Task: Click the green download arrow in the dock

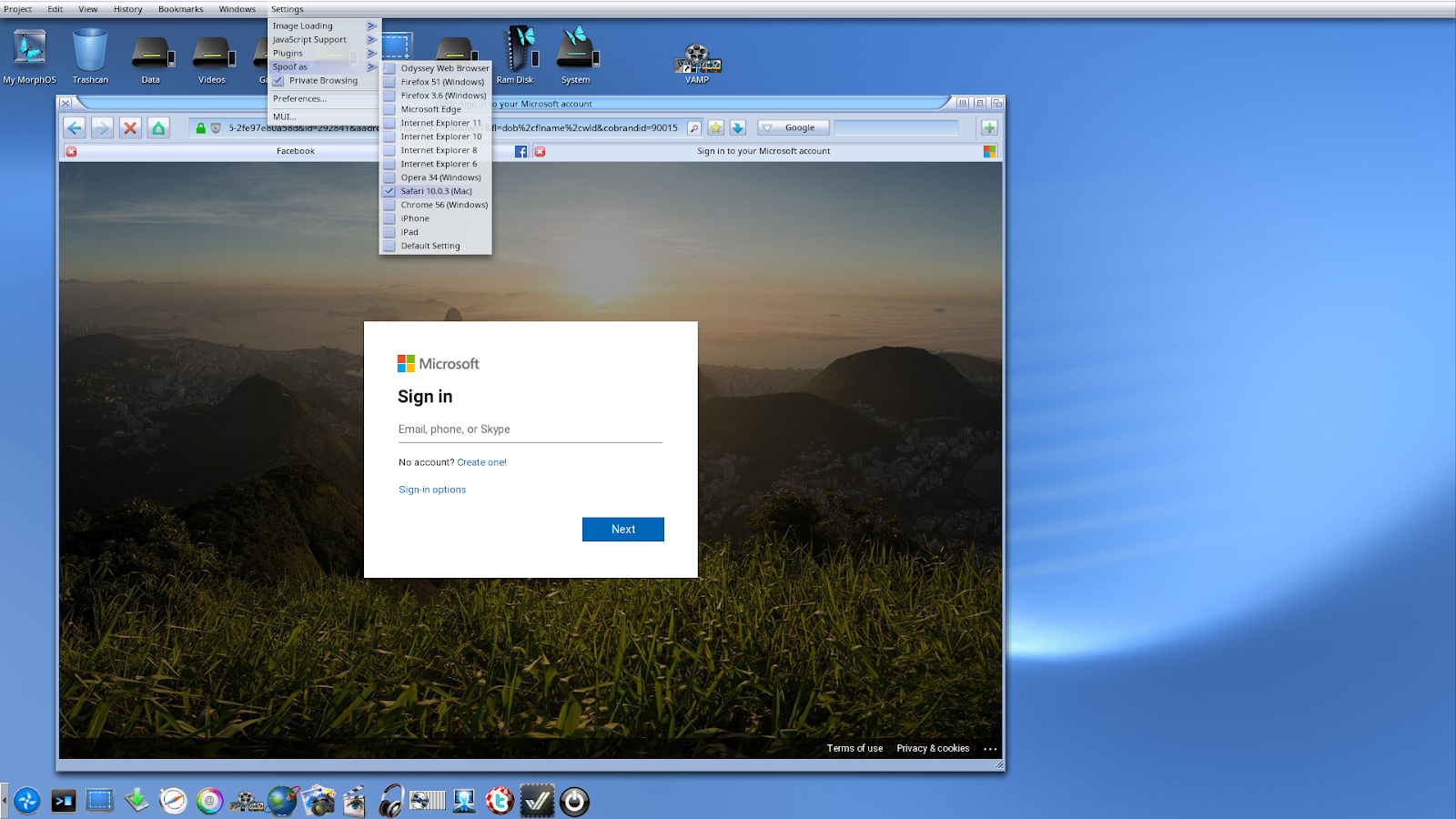Action: 136,801
